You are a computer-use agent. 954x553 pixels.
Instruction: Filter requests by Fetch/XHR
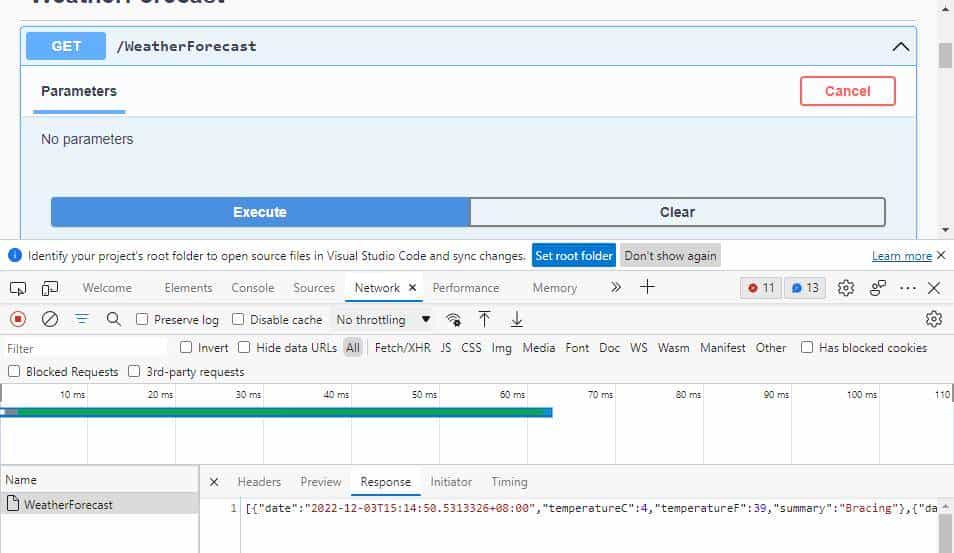click(402, 347)
